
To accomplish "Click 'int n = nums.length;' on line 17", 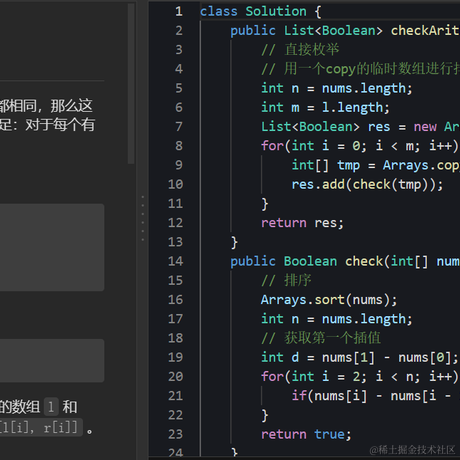I will click(337, 319).
